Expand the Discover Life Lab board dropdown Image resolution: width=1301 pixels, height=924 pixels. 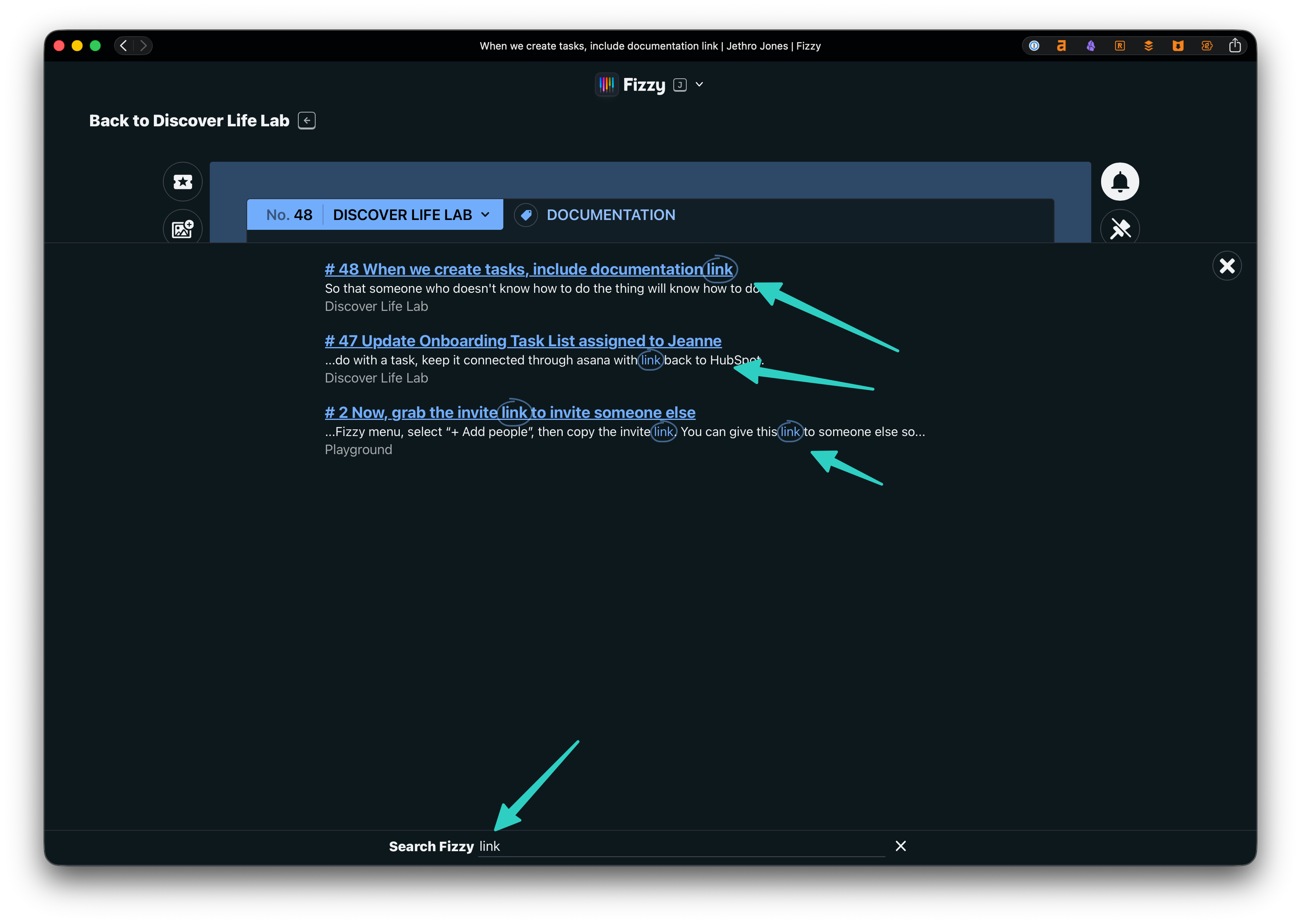click(485, 215)
